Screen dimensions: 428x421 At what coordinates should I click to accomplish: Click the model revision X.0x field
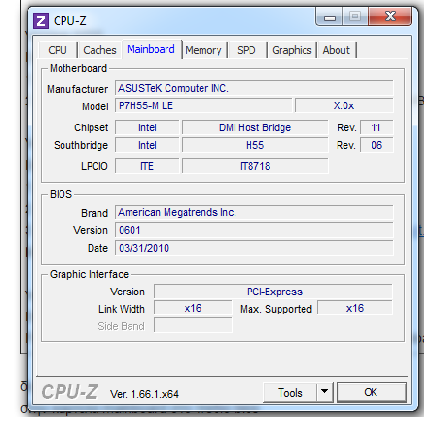click(344, 106)
